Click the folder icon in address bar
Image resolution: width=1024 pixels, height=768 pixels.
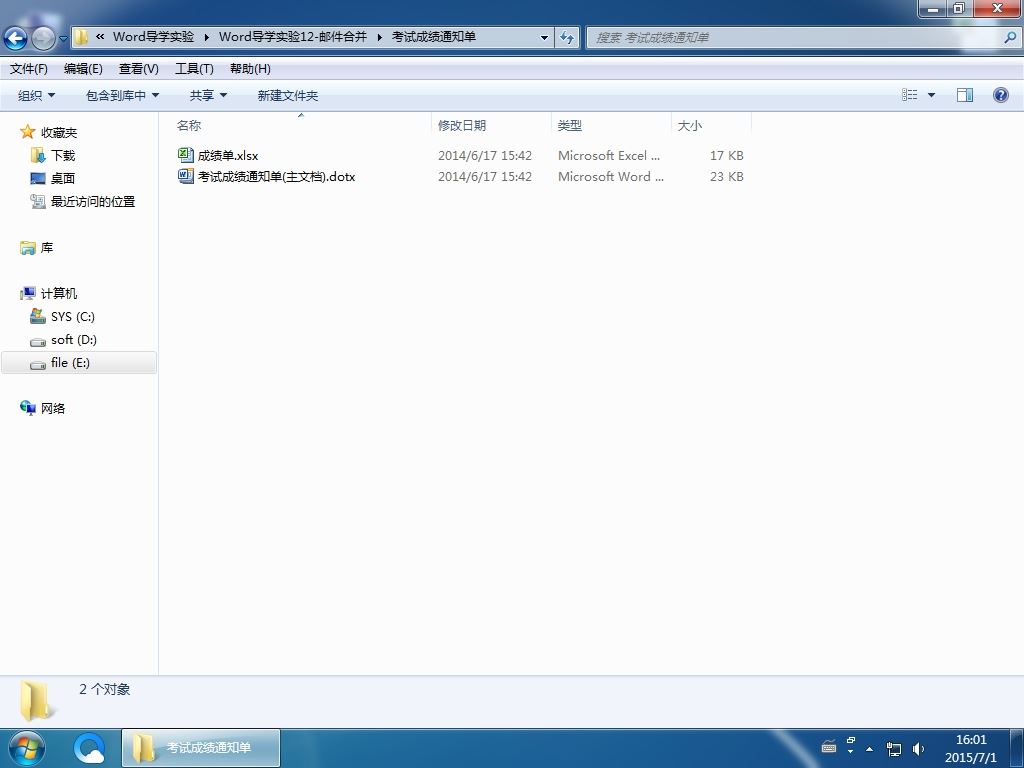tap(81, 37)
